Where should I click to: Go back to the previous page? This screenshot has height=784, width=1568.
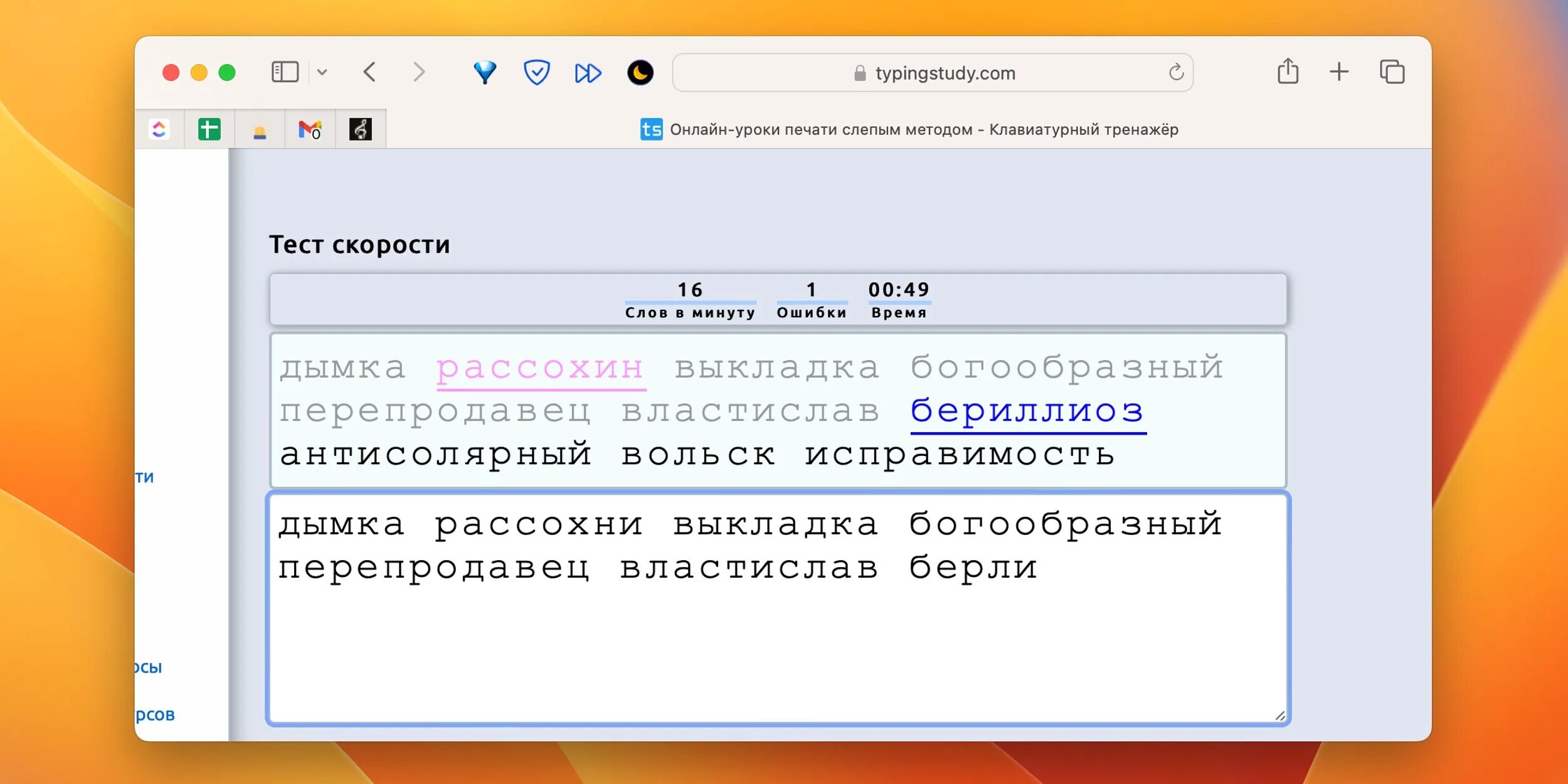click(x=370, y=72)
